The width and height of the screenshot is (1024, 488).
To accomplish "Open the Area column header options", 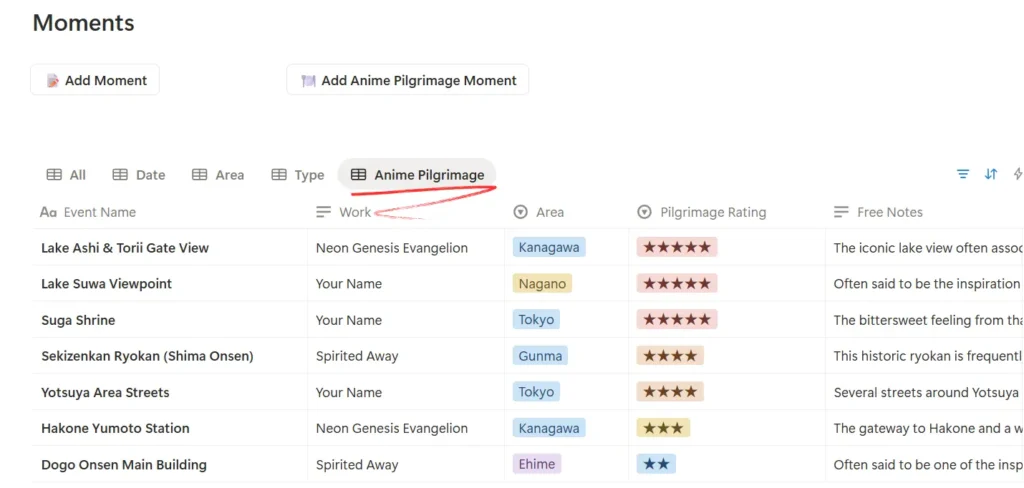I will (549, 212).
